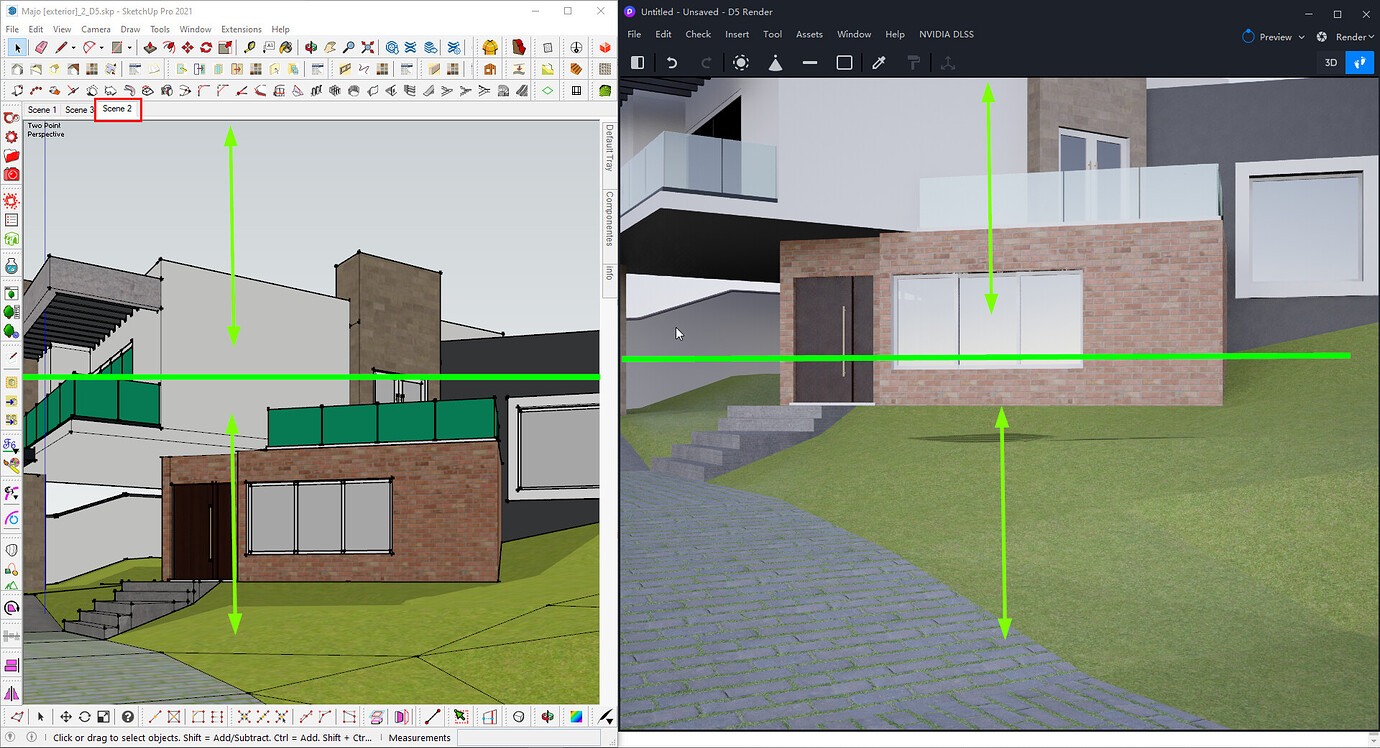Switch to the Scene 2 tab
1380x748 pixels.
pos(117,109)
